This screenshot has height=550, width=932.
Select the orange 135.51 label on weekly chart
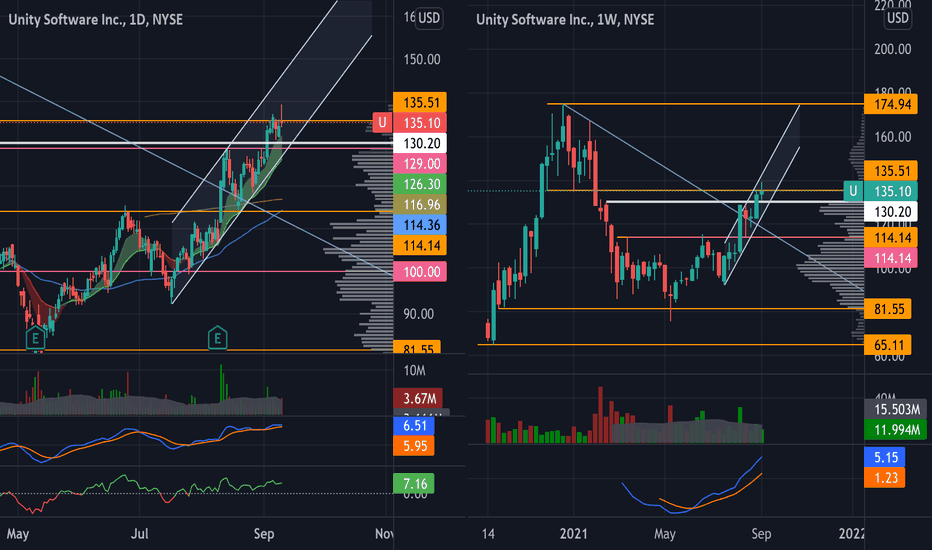(x=891, y=171)
